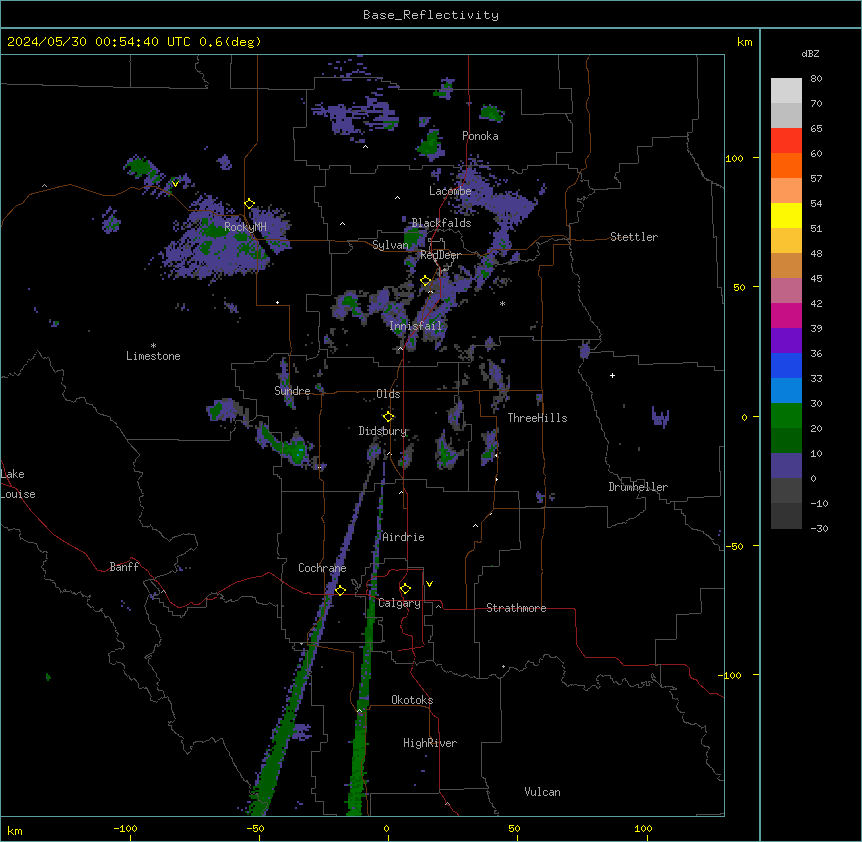Click the Banff label
The width and height of the screenshot is (862, 842).
tap(124, 567)
